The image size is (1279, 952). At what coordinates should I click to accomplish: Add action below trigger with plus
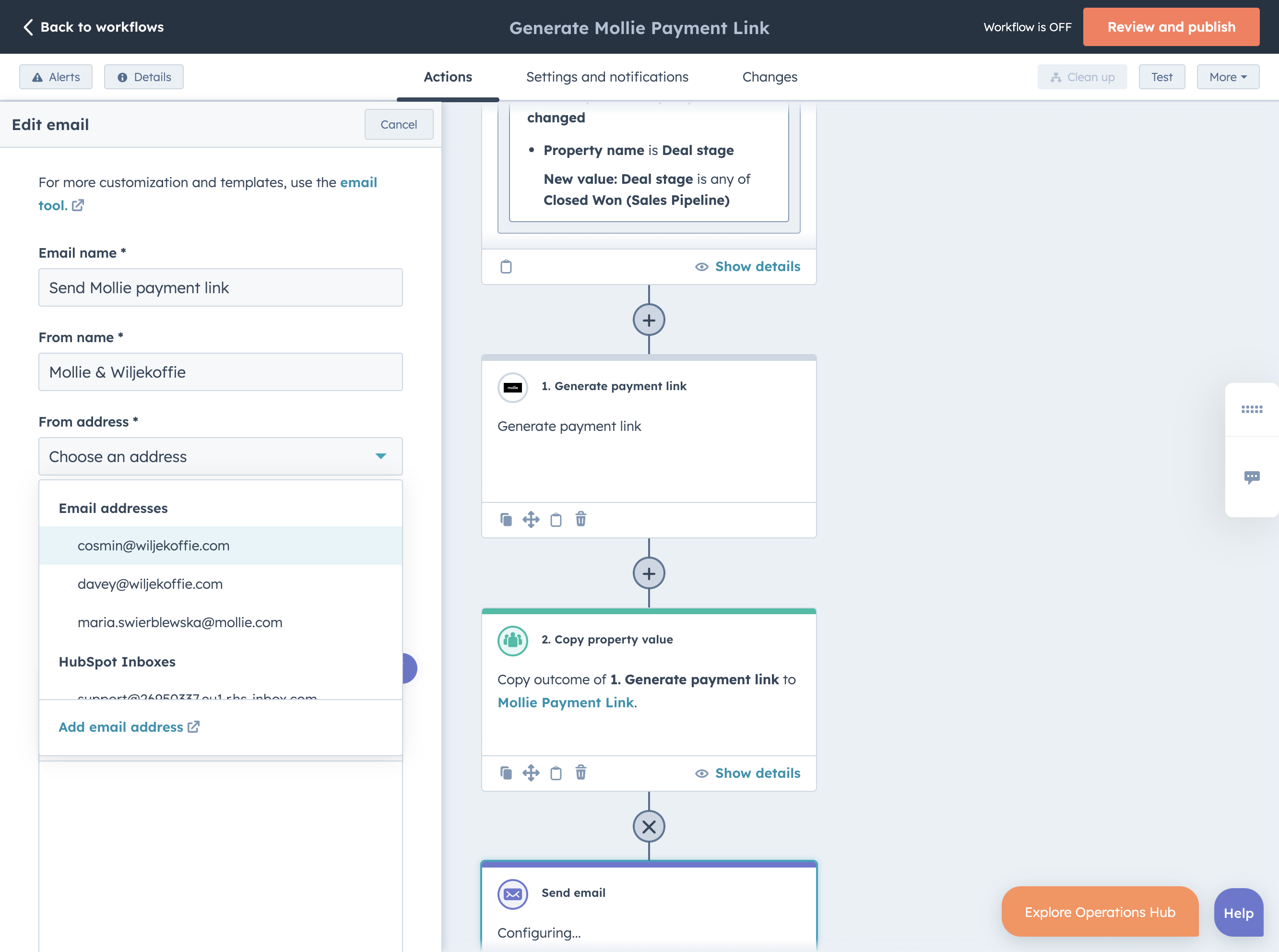click(x=649, y=320)
